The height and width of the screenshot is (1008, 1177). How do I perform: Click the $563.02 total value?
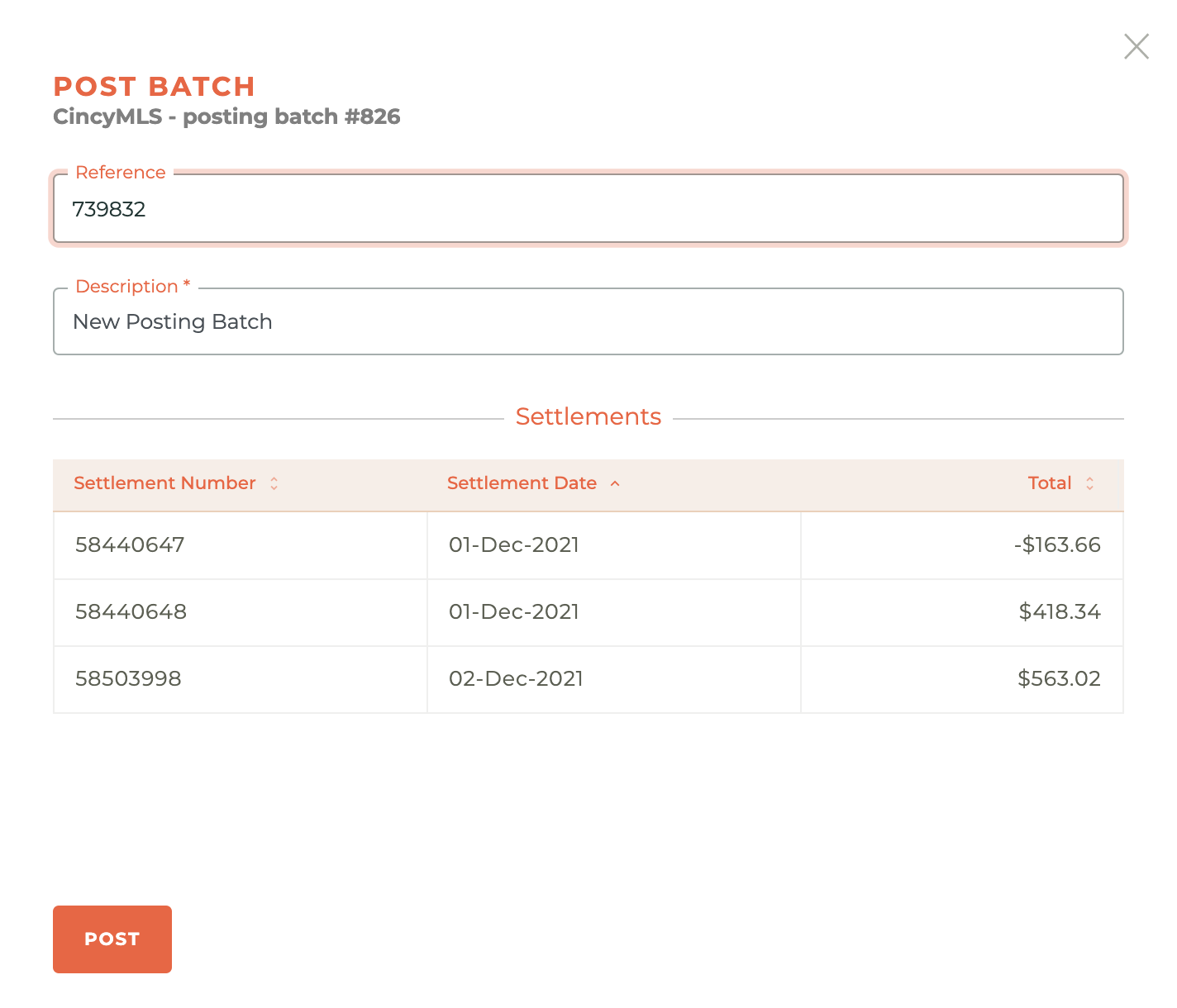coord(1060,678)
